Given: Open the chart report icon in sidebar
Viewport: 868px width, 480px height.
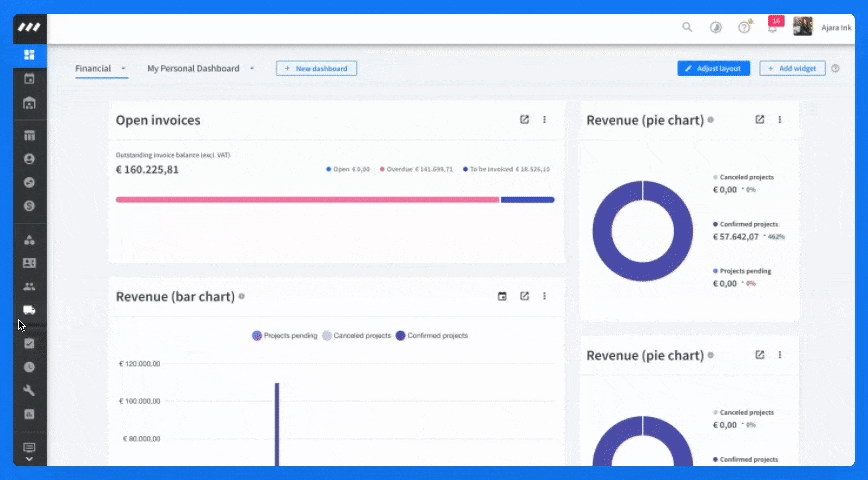Looking at the screenshot, I should tap(29, 414).
